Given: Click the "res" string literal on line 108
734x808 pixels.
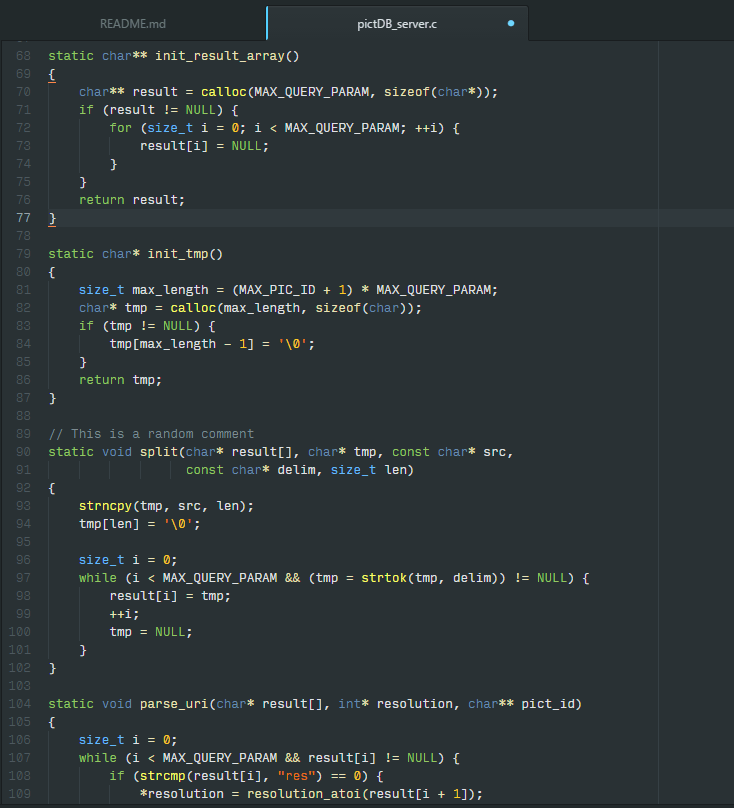Looking at the screenshot, I should [296, 776].
